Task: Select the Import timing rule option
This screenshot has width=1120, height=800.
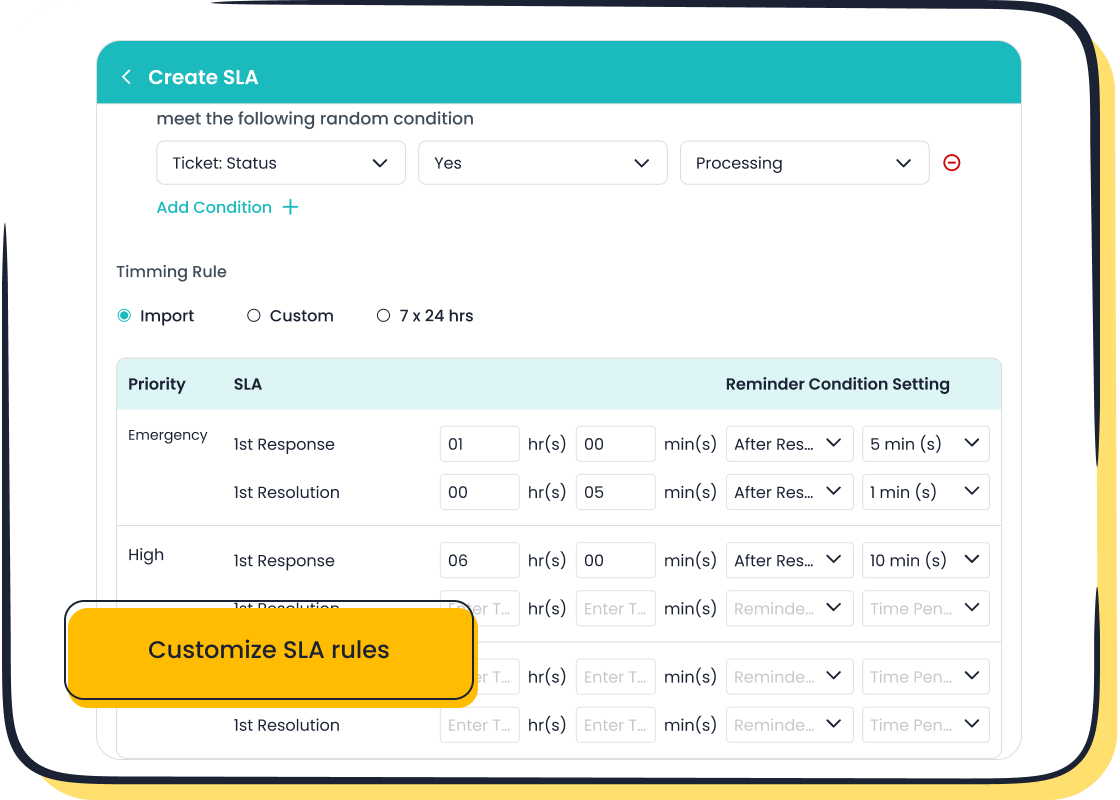Action: tap(124, 315)
